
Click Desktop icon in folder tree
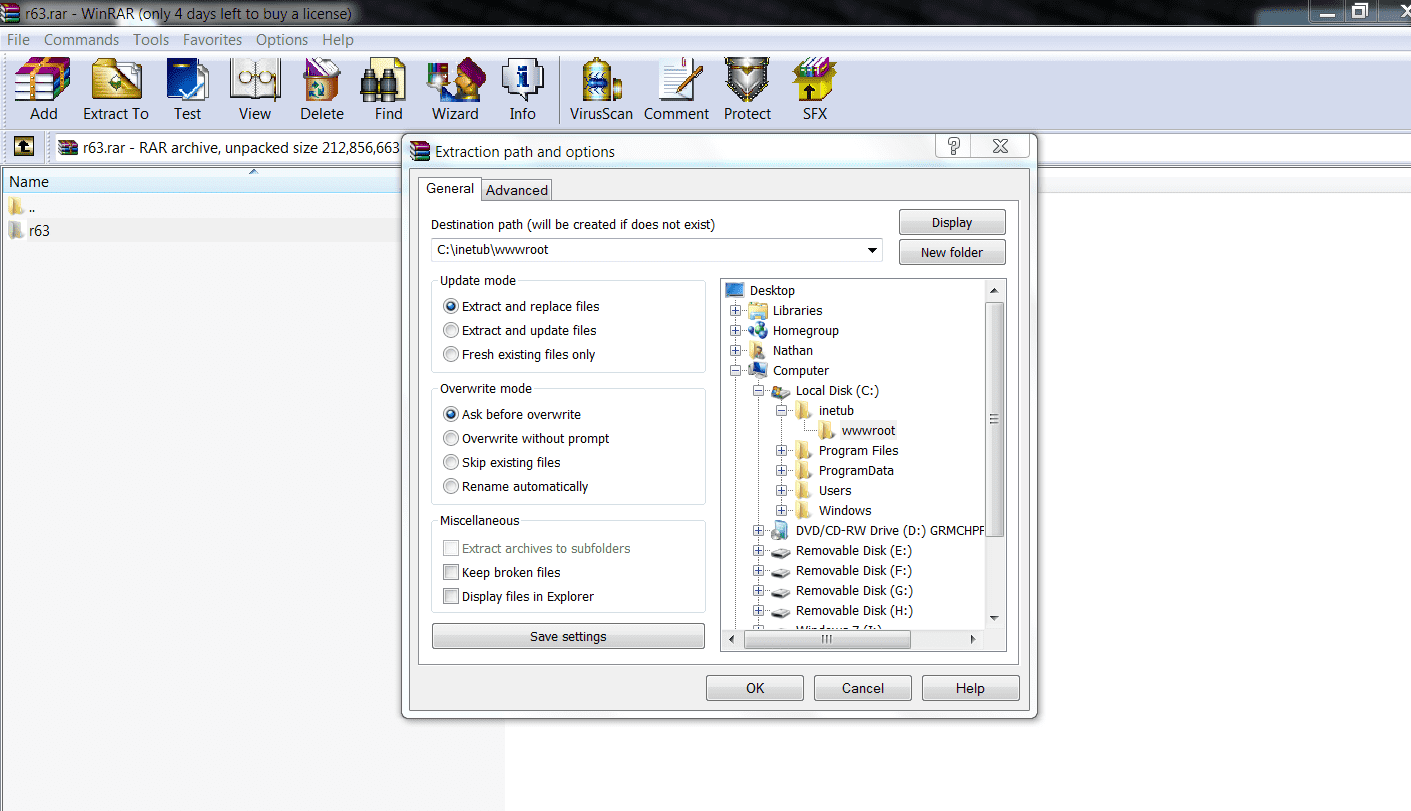(735, 290)
